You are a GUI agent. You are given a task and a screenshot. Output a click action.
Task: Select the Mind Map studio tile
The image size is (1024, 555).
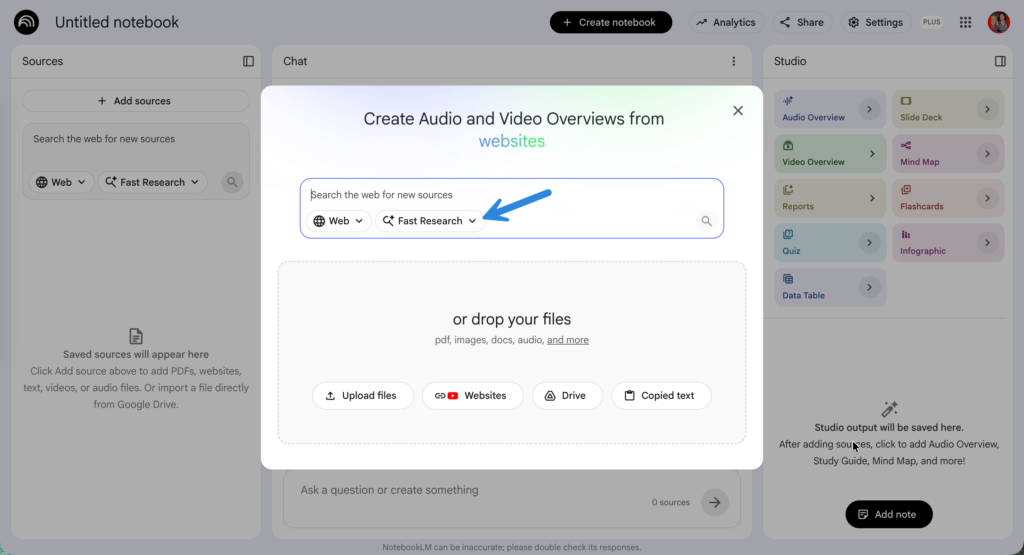tap(948, 153)
